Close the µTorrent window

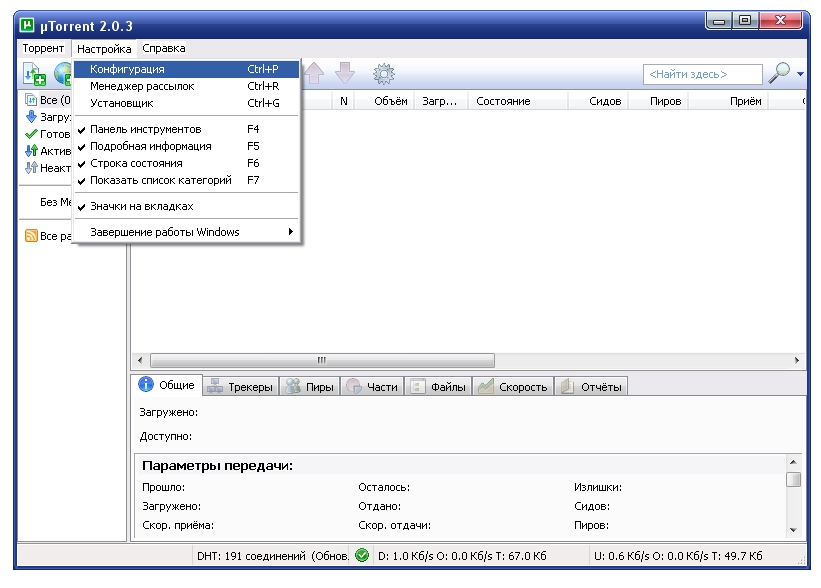pyautogui.click(x=780, y=21)
